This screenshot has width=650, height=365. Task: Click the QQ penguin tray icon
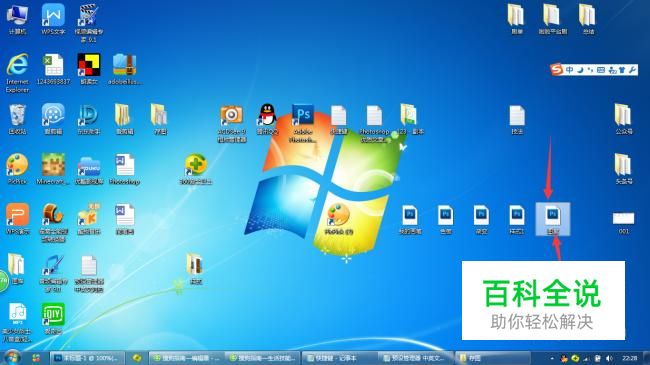coord(564,358)
